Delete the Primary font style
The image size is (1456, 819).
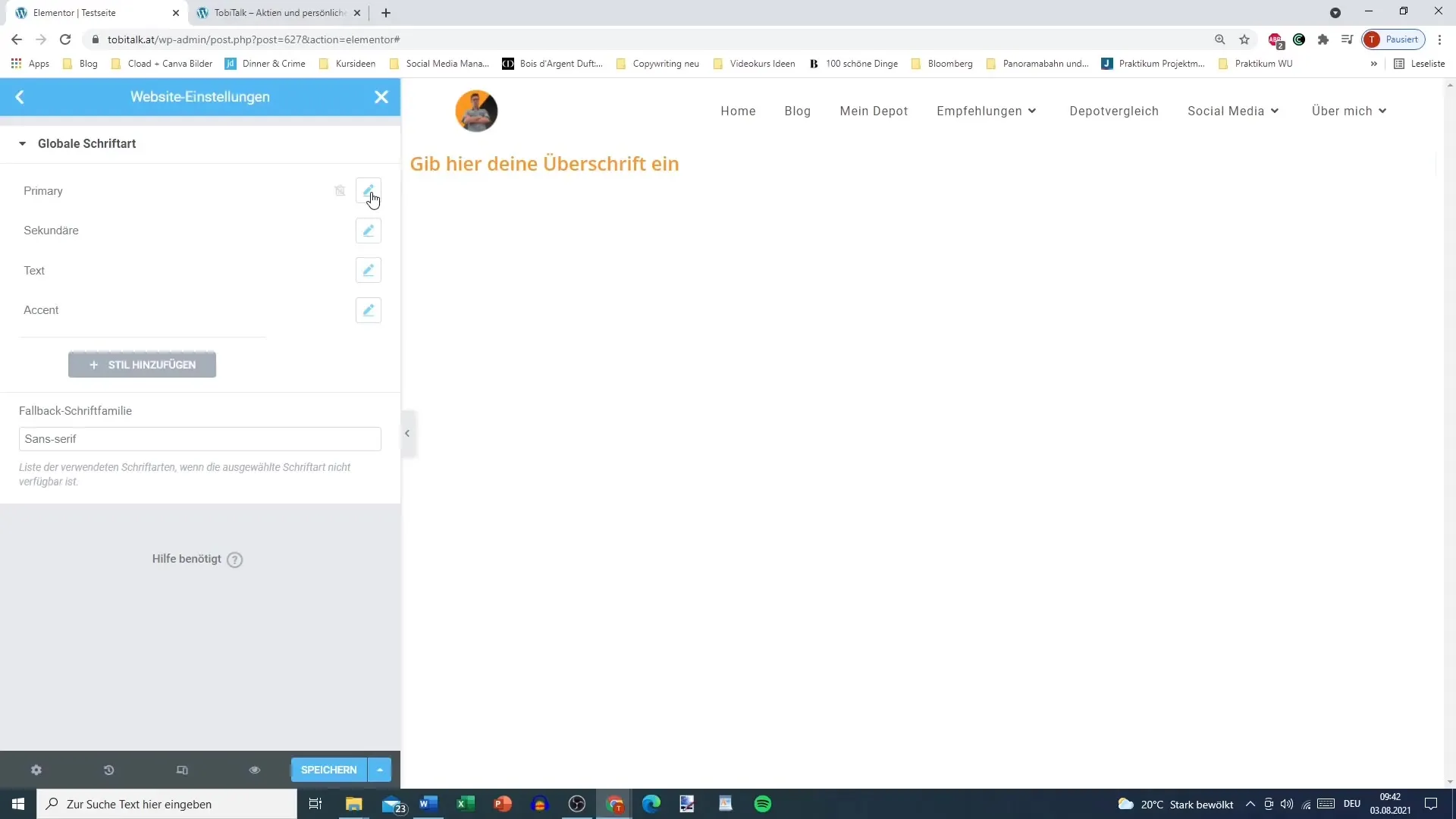[340, 191]
